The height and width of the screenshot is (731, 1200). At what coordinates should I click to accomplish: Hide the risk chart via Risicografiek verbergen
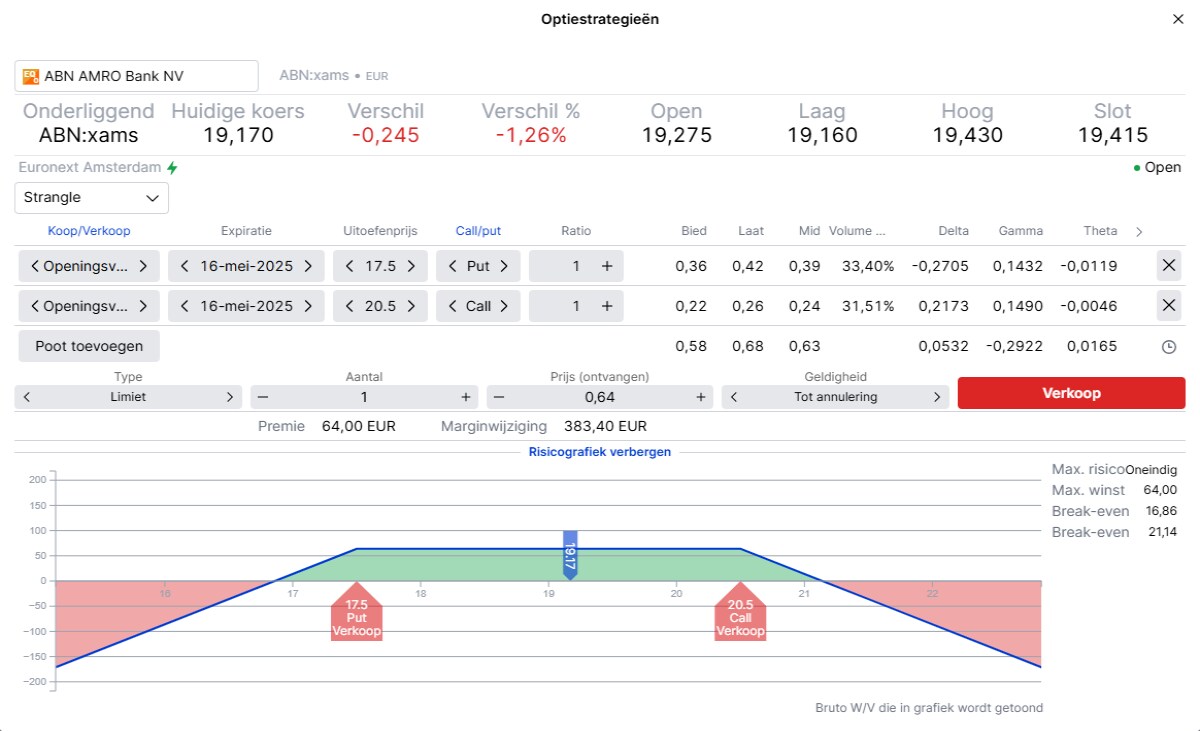click(600, 452)
